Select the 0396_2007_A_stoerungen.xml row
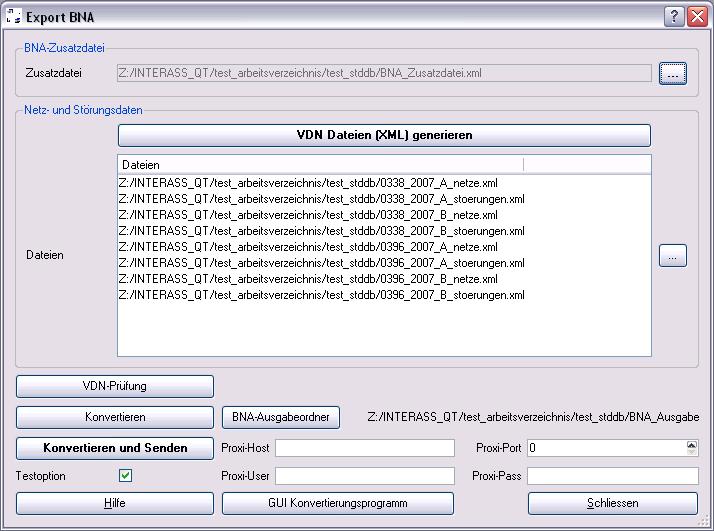Image resolution: width=714 pixels, height=531 pixels. coord(321,263)
